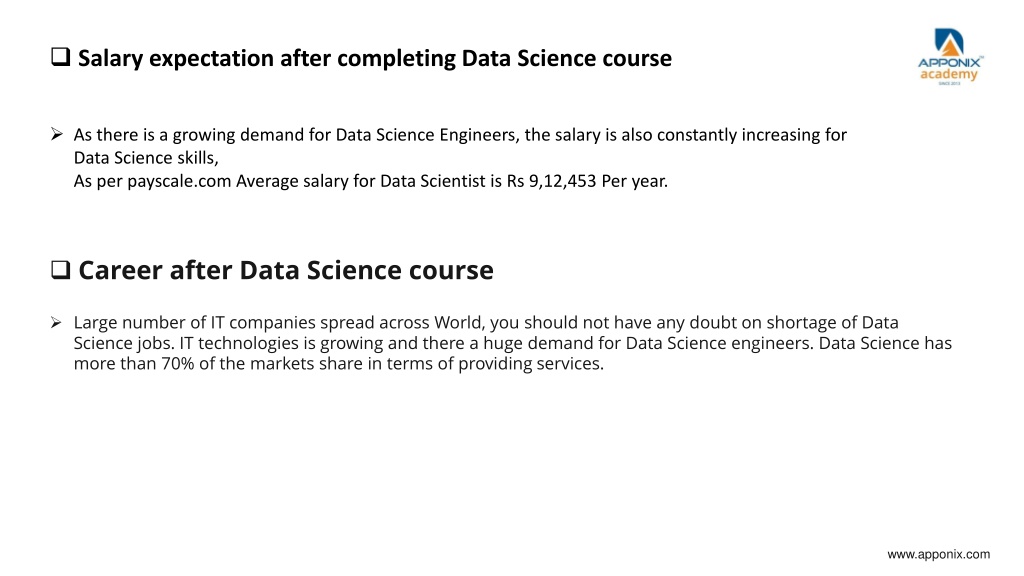Click the checkbox bullet beside Career heading
Screen dimensions: 1024x576
61,269
